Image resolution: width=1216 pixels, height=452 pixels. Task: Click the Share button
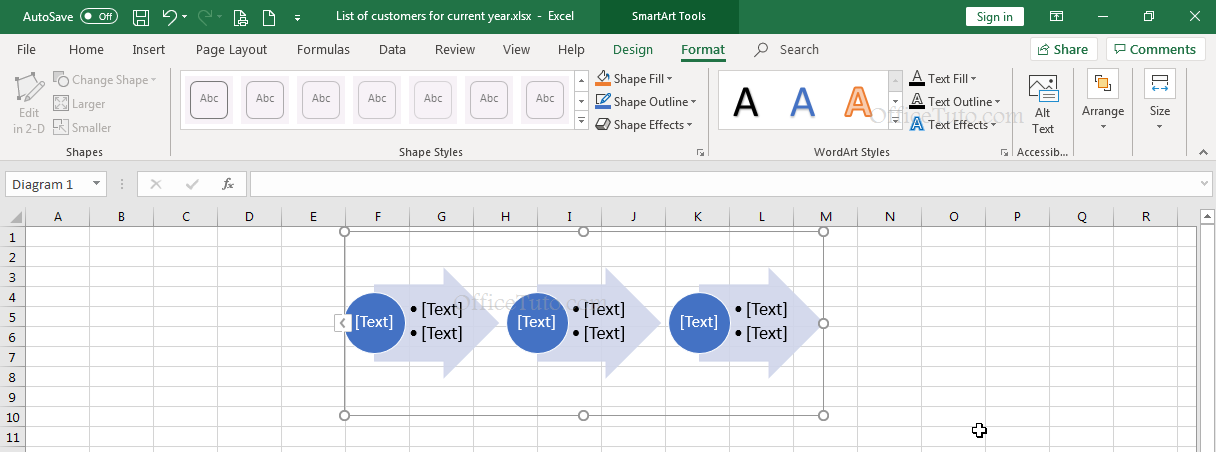1064,49
